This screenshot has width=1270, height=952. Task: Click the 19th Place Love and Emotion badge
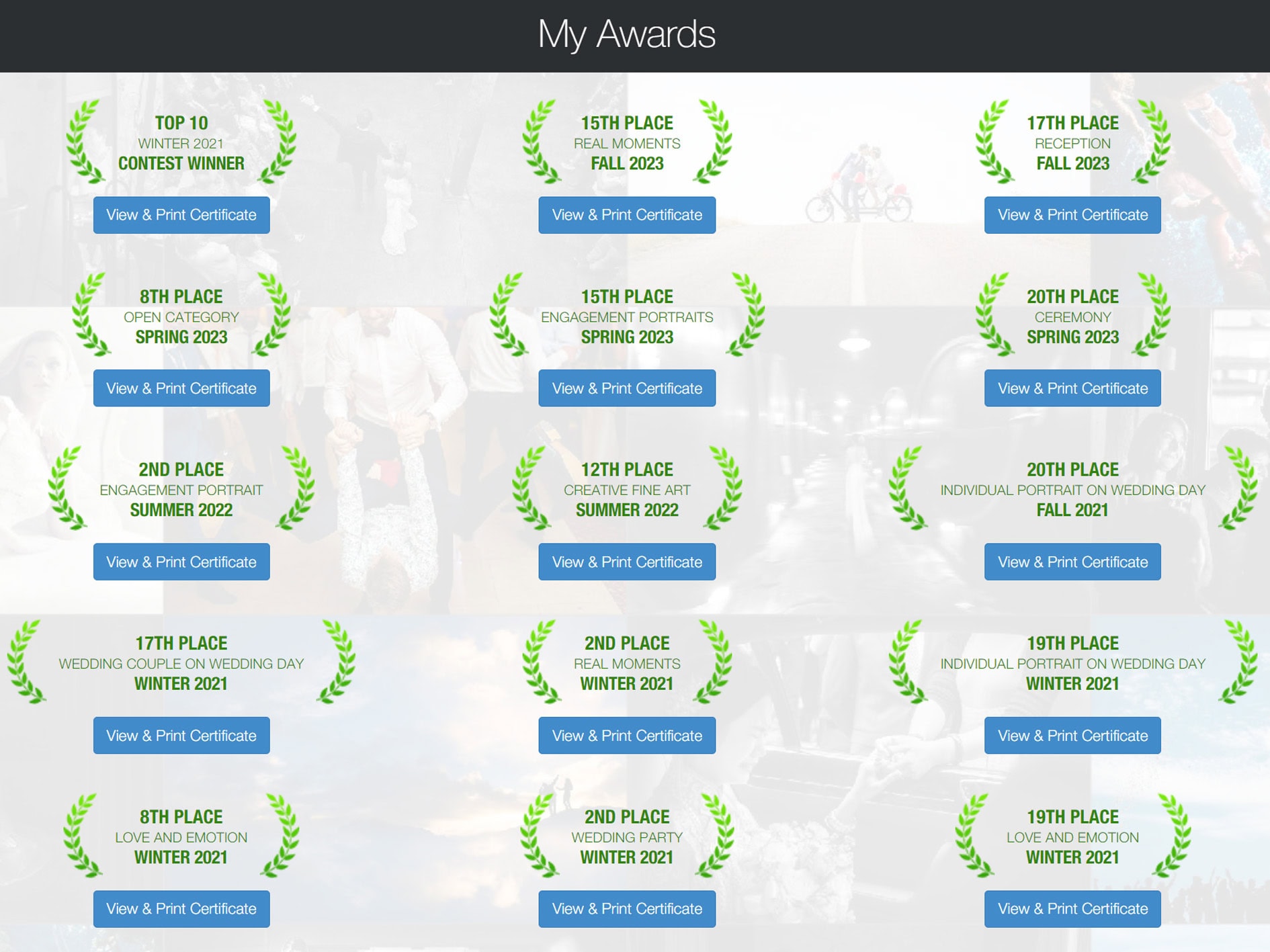click(x=1072, y=836)
